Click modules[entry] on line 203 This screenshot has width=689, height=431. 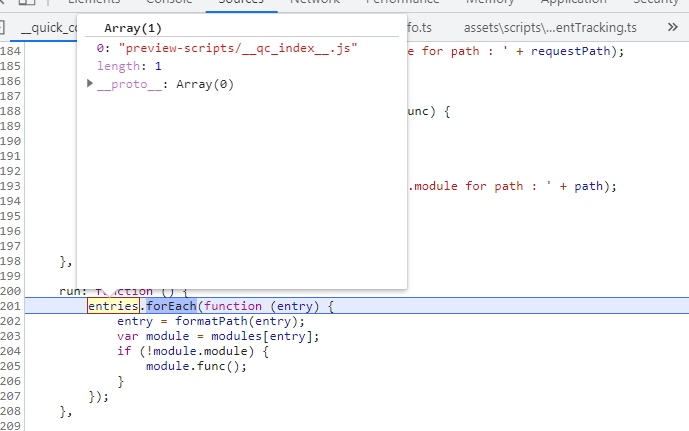tap(261, 336)
